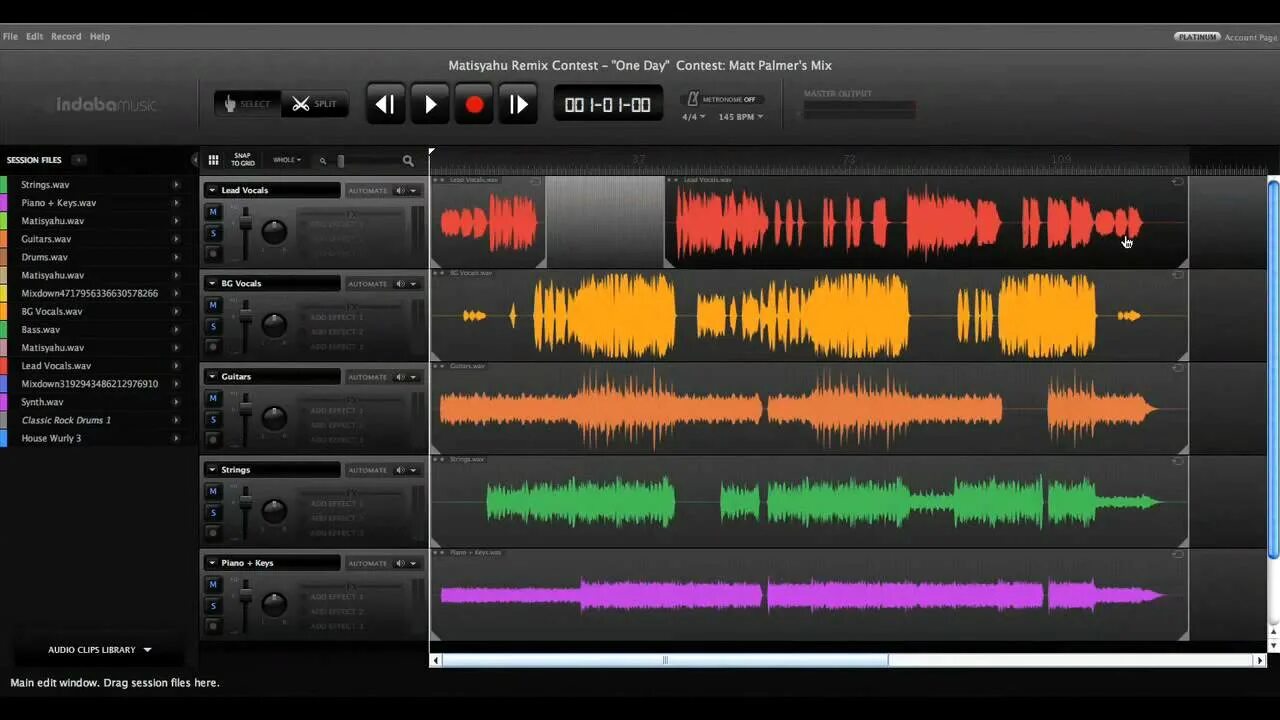
Task: Open the 4/4 time signature dropdown
Action: 693,117
